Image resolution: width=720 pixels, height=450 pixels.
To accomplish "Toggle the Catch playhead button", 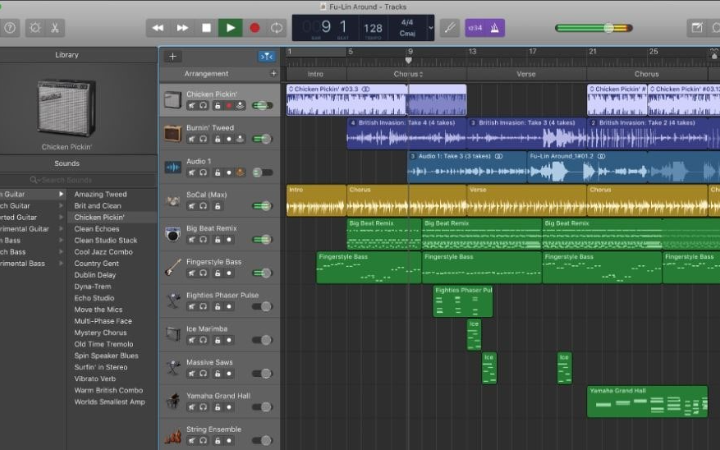I will point(267,56).
